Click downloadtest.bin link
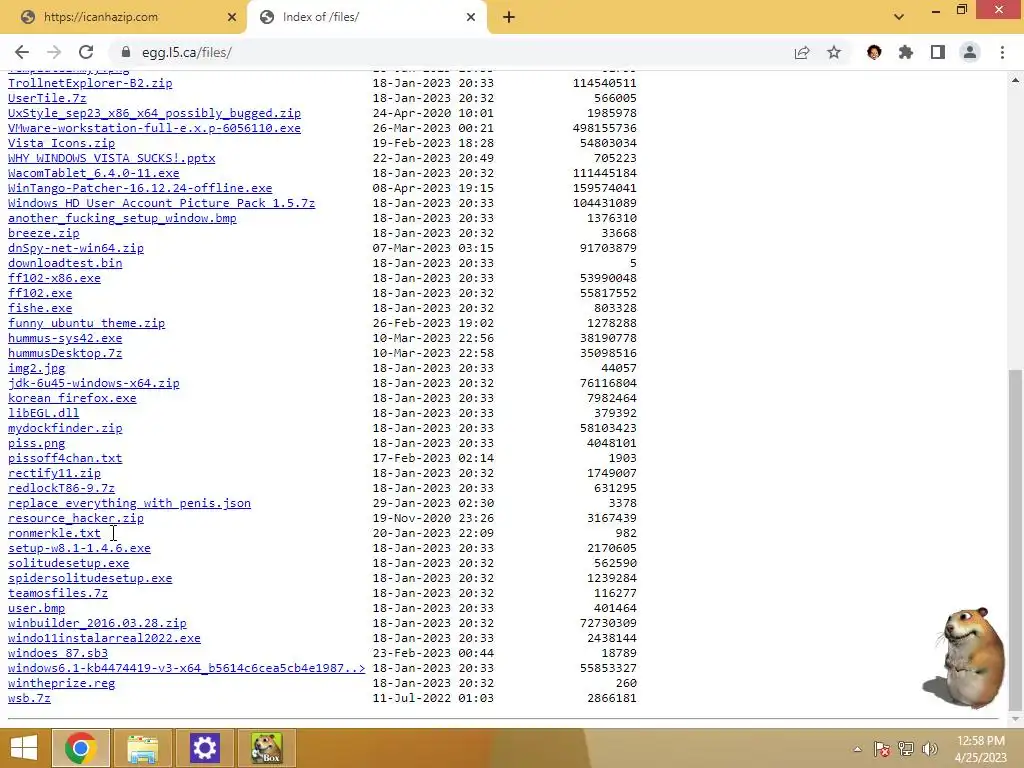The image size is (1024, 768). coord(65,263)
